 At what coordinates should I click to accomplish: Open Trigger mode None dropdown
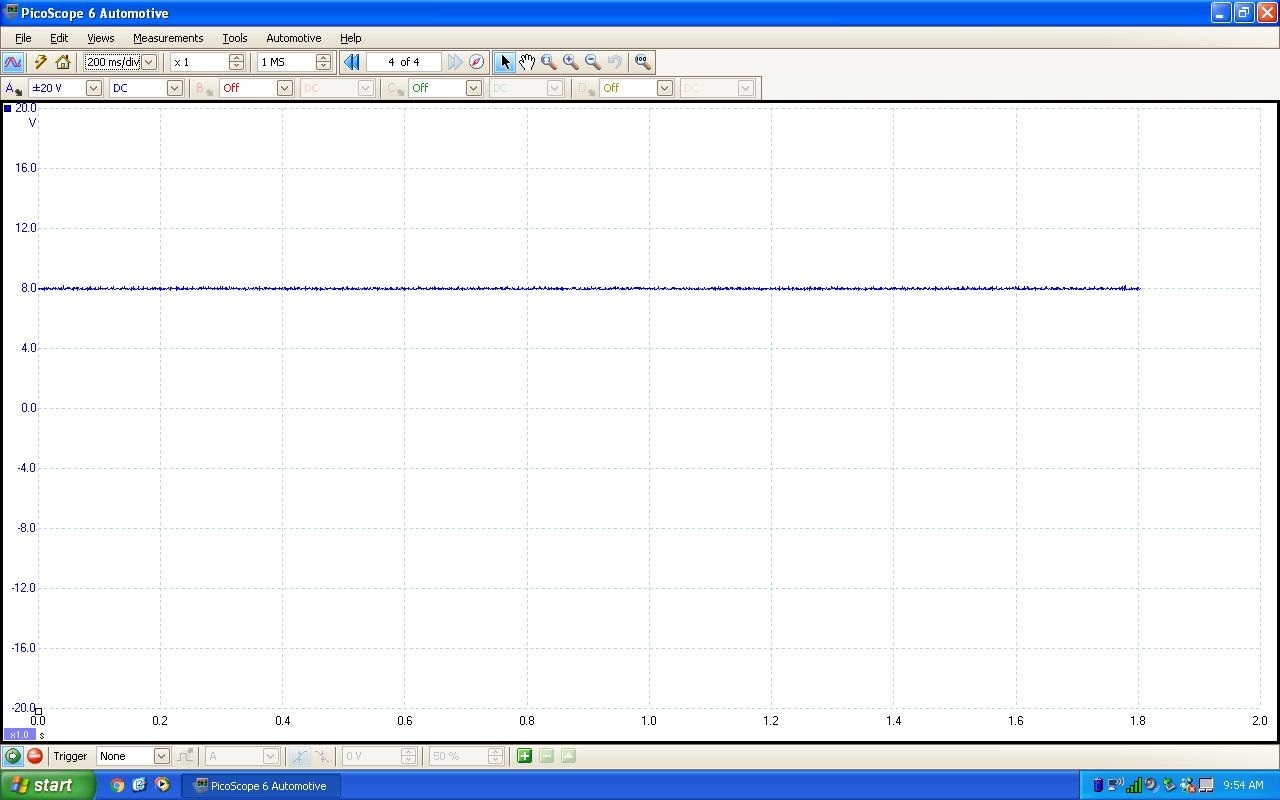pos(161,756)
